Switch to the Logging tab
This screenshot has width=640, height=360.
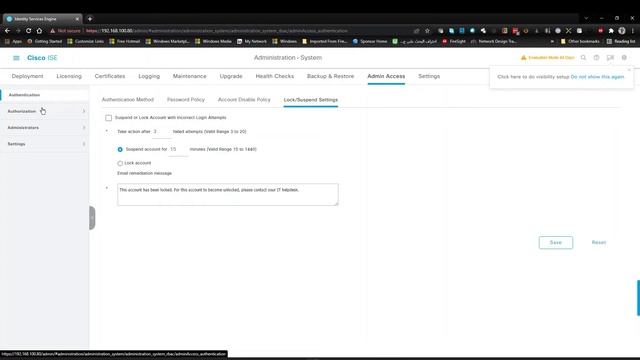(x=149, y=76)
